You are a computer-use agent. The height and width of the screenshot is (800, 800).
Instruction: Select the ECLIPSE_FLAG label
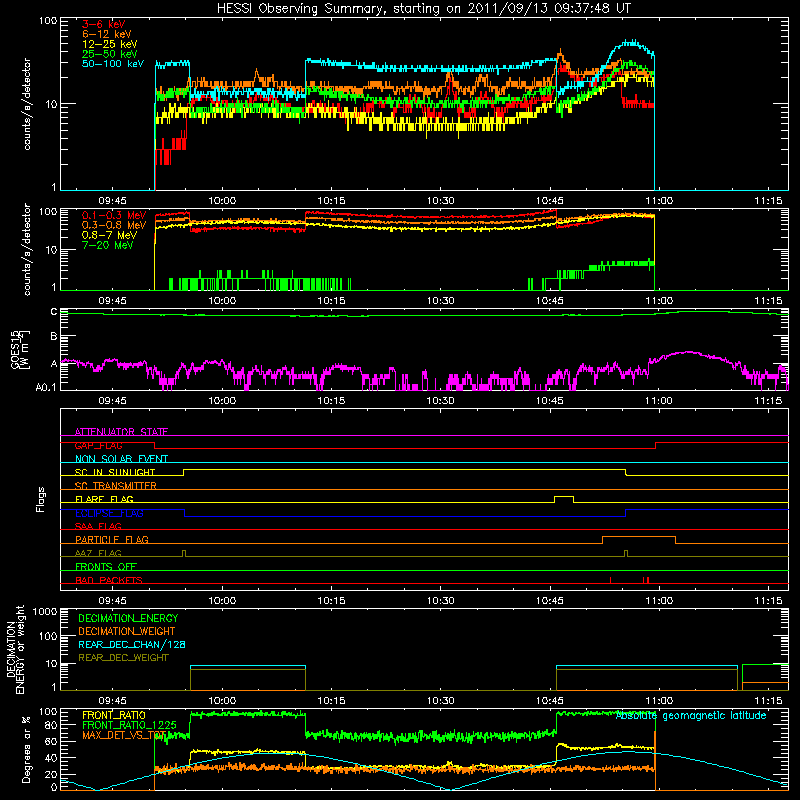(x=109, y=513)
